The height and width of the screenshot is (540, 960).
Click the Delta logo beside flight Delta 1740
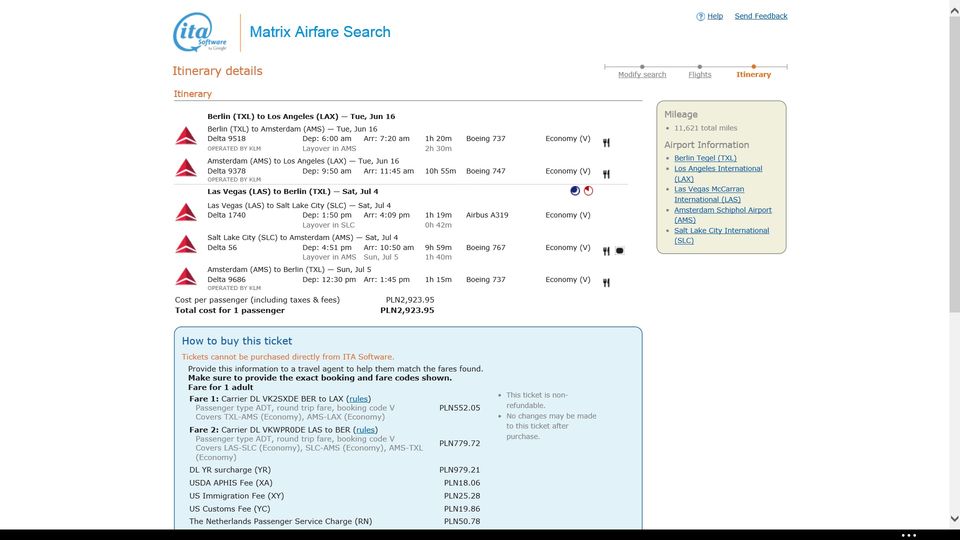186,212
